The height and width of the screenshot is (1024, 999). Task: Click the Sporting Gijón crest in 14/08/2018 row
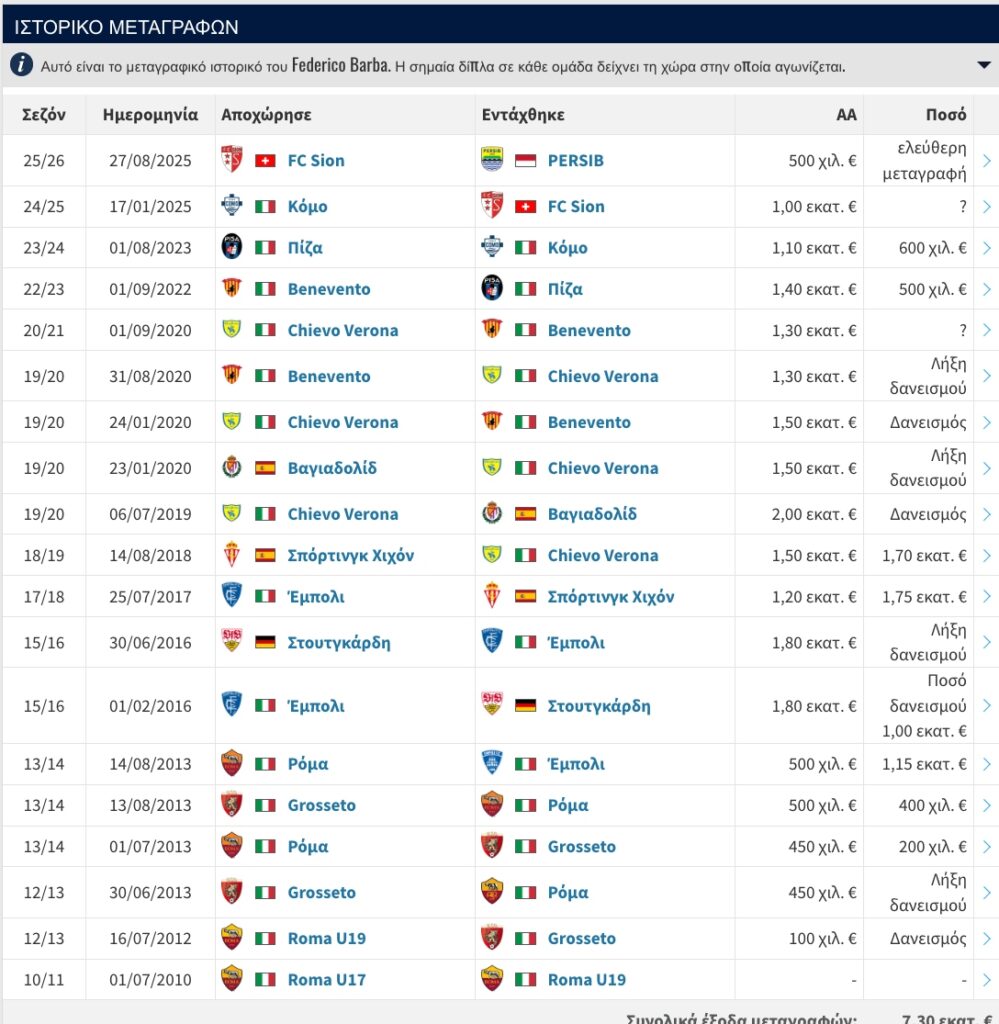232,555
